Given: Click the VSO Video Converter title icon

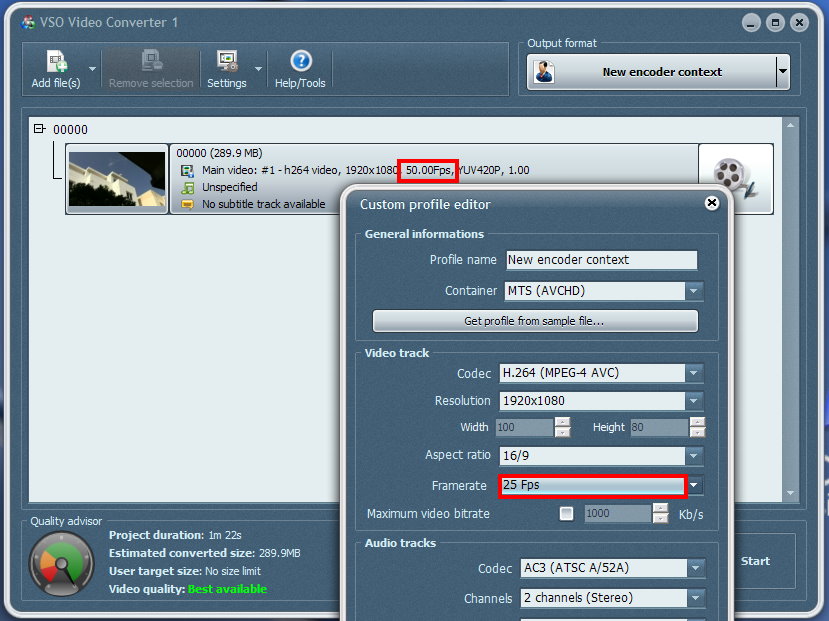Looking at the screenshot, I should [x=28, y=23].
